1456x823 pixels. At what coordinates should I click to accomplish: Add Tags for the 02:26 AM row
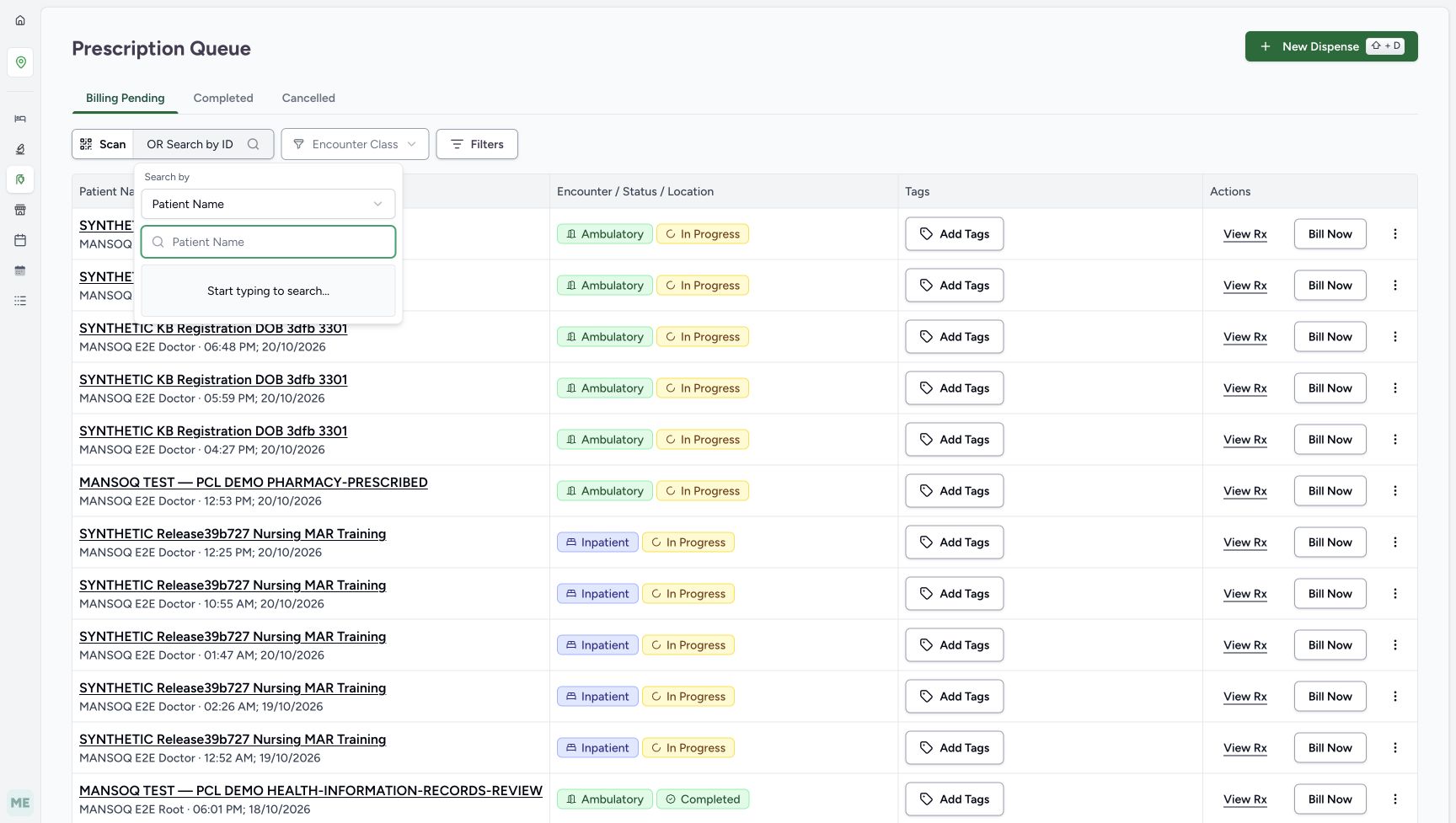954,697
